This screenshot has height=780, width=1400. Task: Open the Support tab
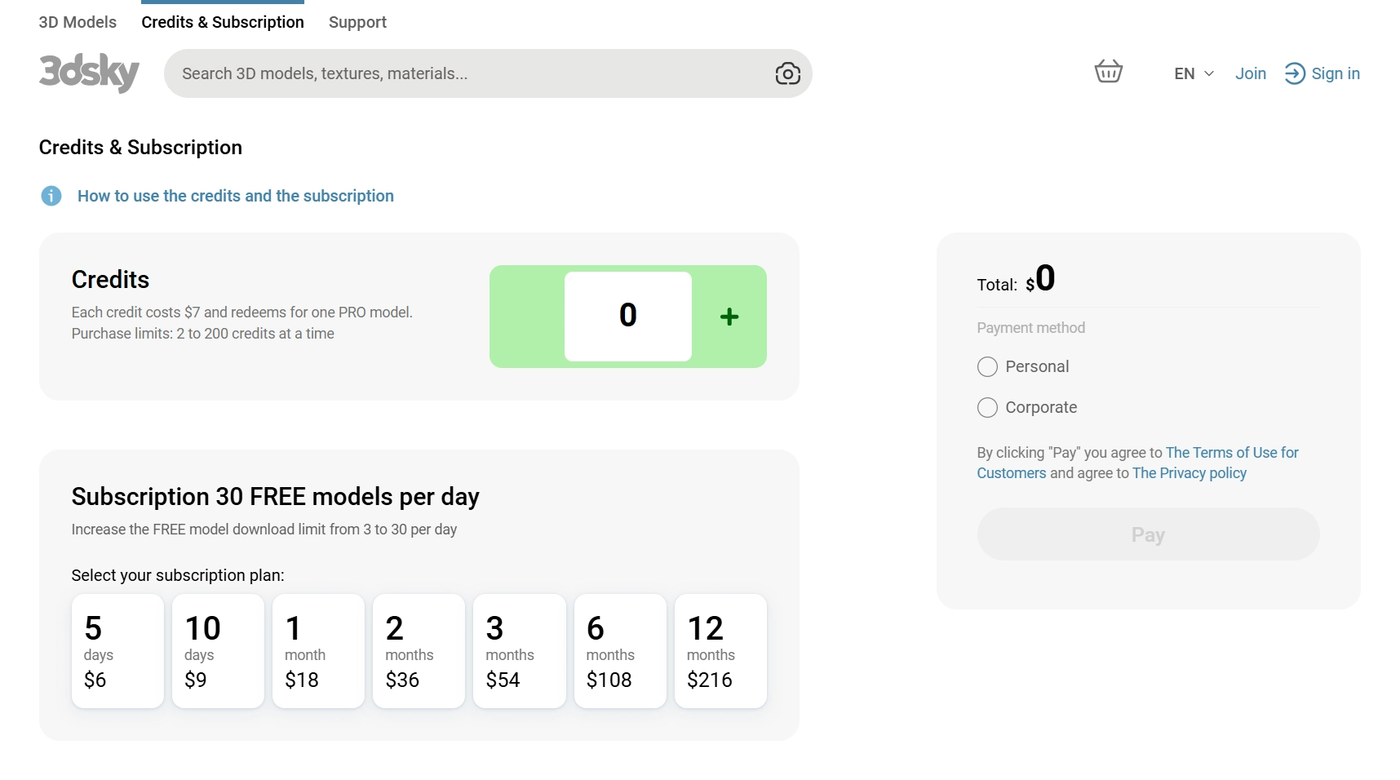(357, 22)
